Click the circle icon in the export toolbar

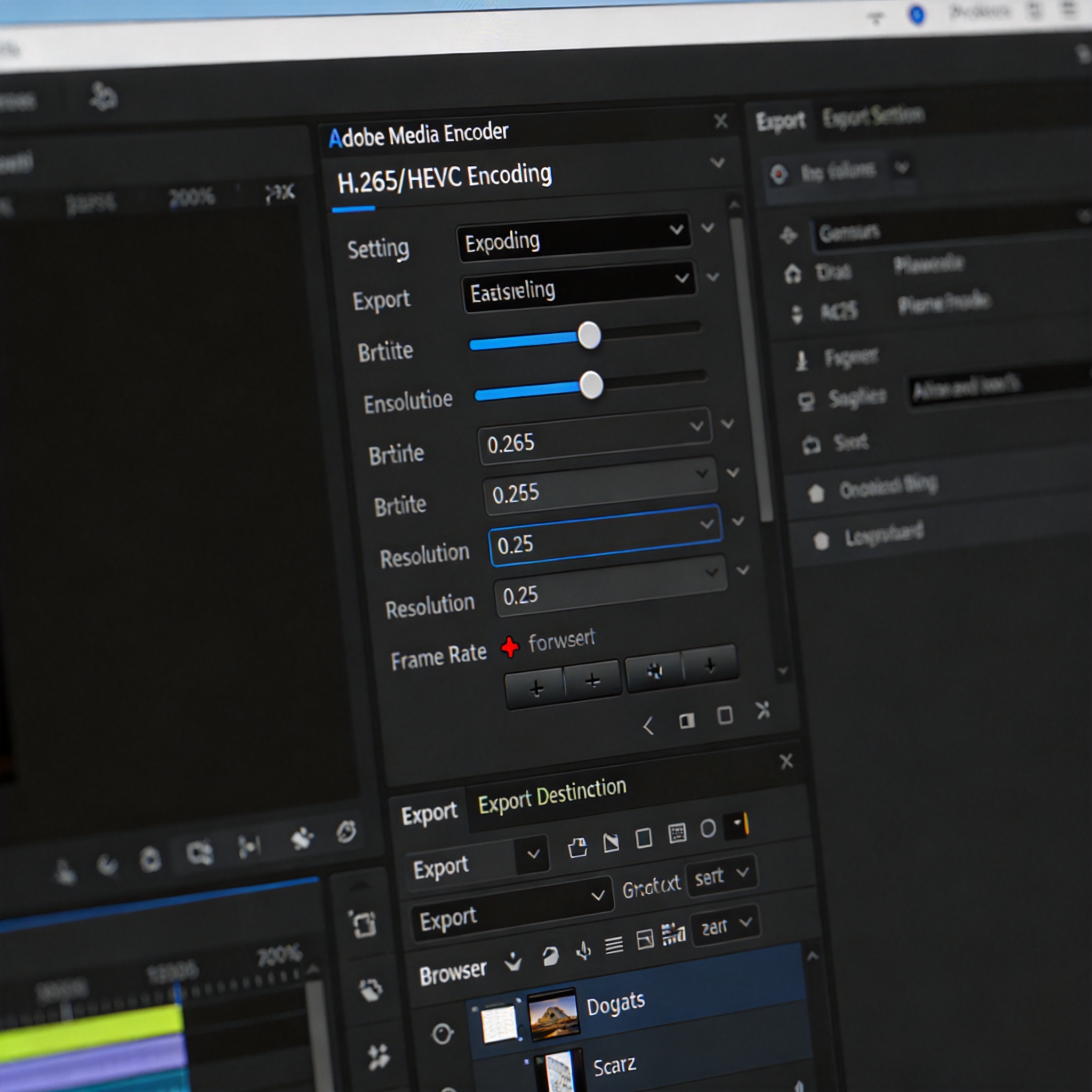[x=708, y=829]
